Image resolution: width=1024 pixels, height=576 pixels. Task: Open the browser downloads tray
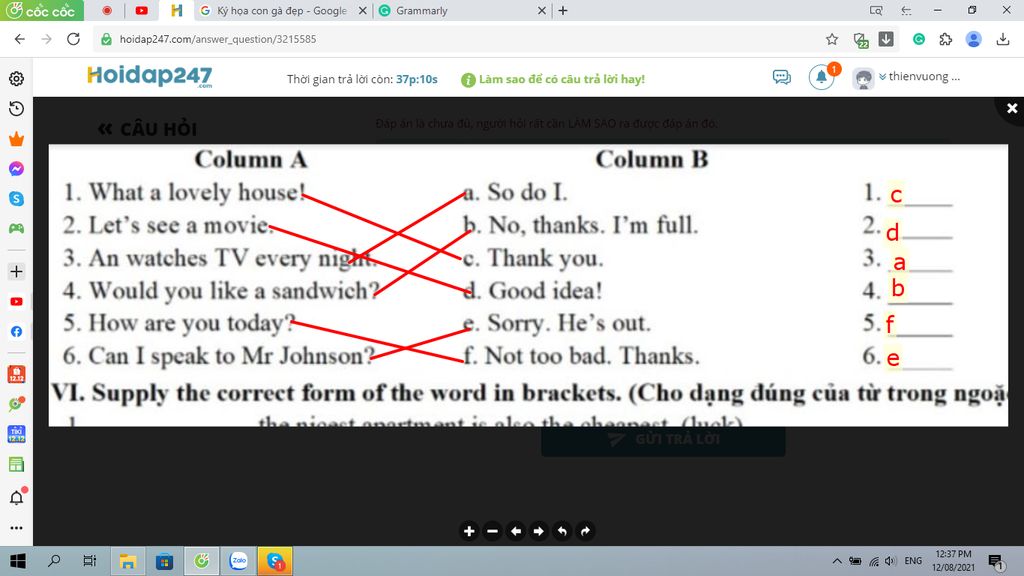[x=1003, y=39]
